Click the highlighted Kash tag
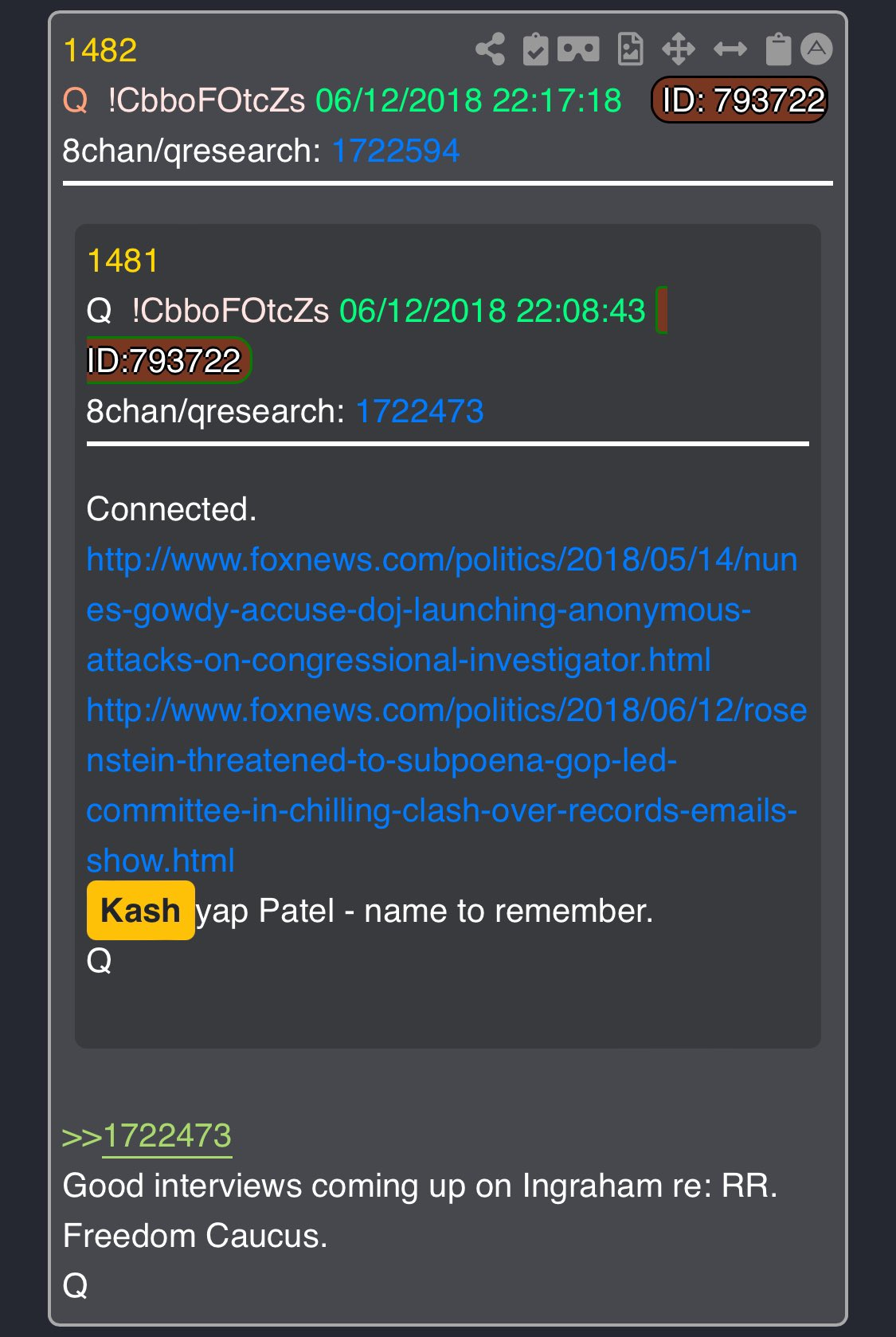This screenshot has height=1337, width=896. pos(141,910)
